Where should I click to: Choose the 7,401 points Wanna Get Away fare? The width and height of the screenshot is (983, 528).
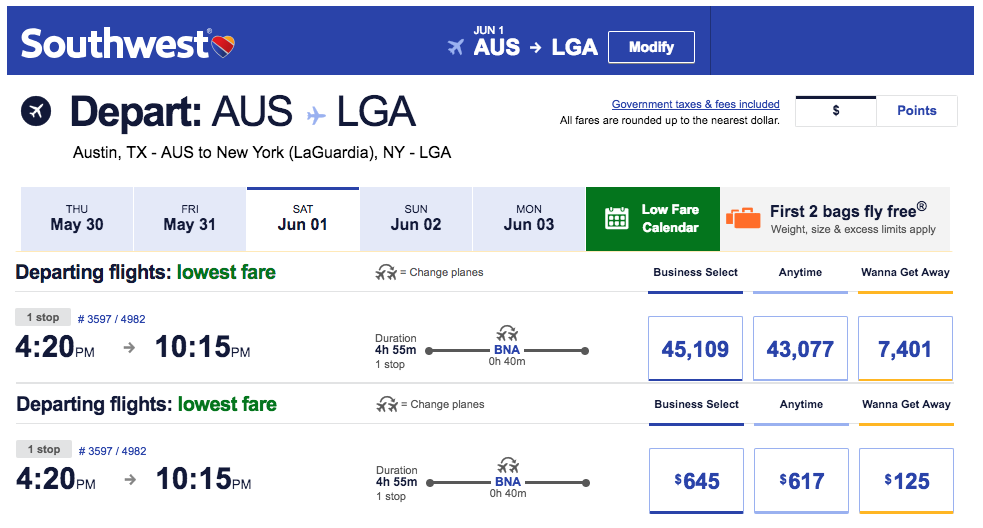click(x=905, y=349)
